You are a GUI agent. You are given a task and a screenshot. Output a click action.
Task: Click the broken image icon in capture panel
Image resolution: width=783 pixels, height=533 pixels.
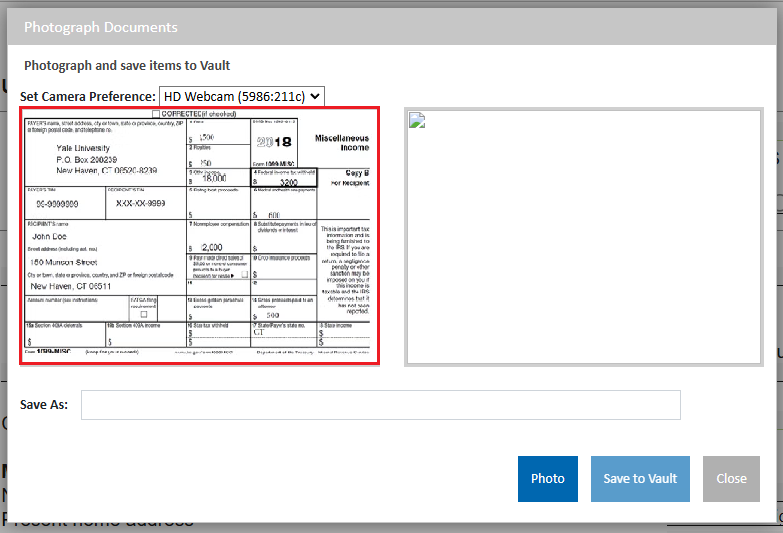tap(417, 120)
